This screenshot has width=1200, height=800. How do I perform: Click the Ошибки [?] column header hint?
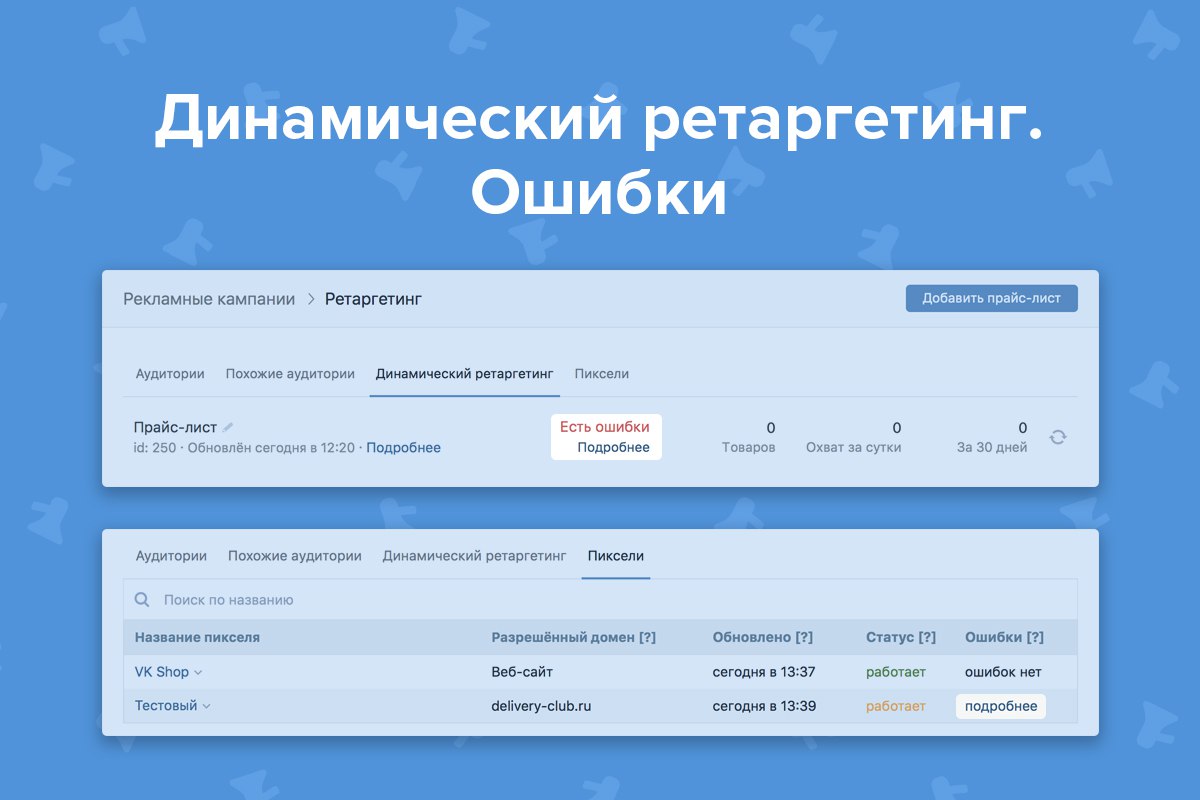pyautogui.click(x=1034, y=637)
